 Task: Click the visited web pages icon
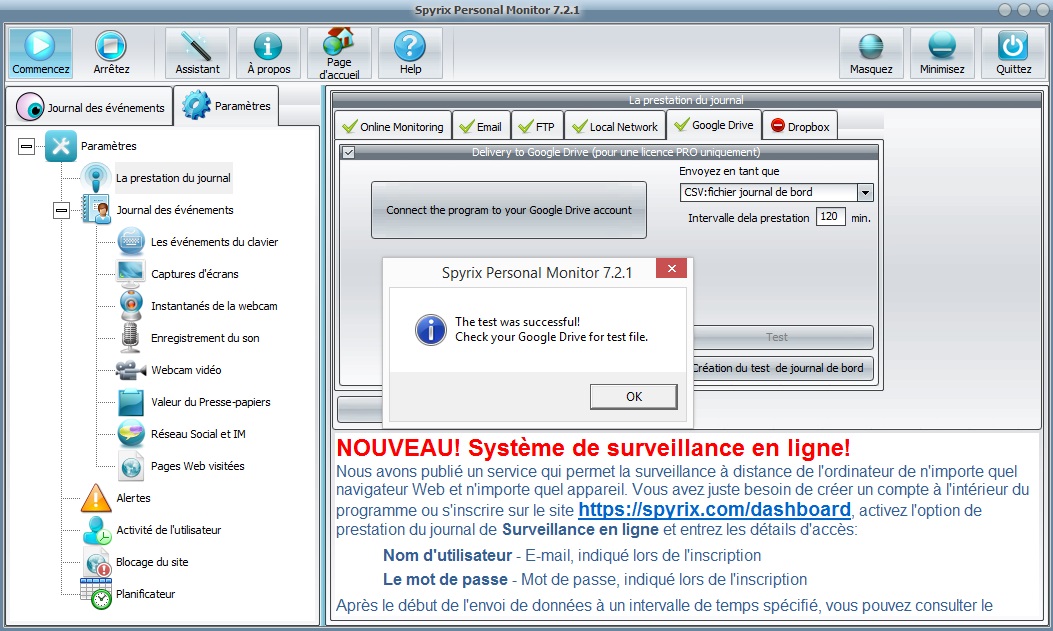(131, 466)
